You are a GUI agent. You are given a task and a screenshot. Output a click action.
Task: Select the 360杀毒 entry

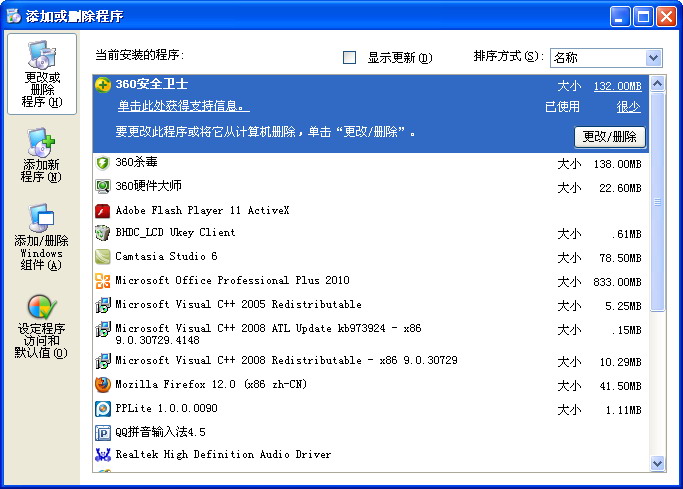pyautogui.click(x=370, y=163)
